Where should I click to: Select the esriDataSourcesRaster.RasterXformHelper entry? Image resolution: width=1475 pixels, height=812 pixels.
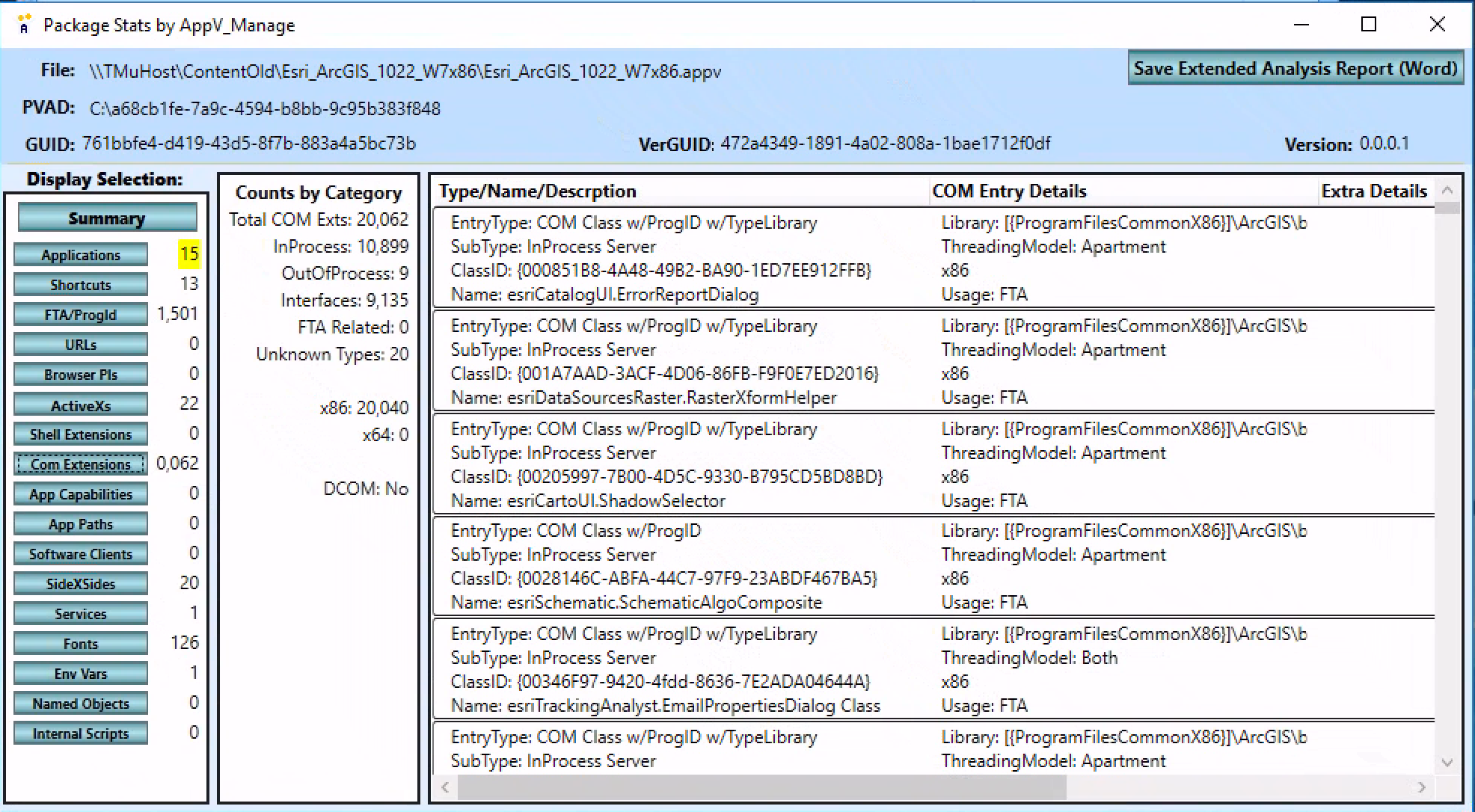click(933, 361)
